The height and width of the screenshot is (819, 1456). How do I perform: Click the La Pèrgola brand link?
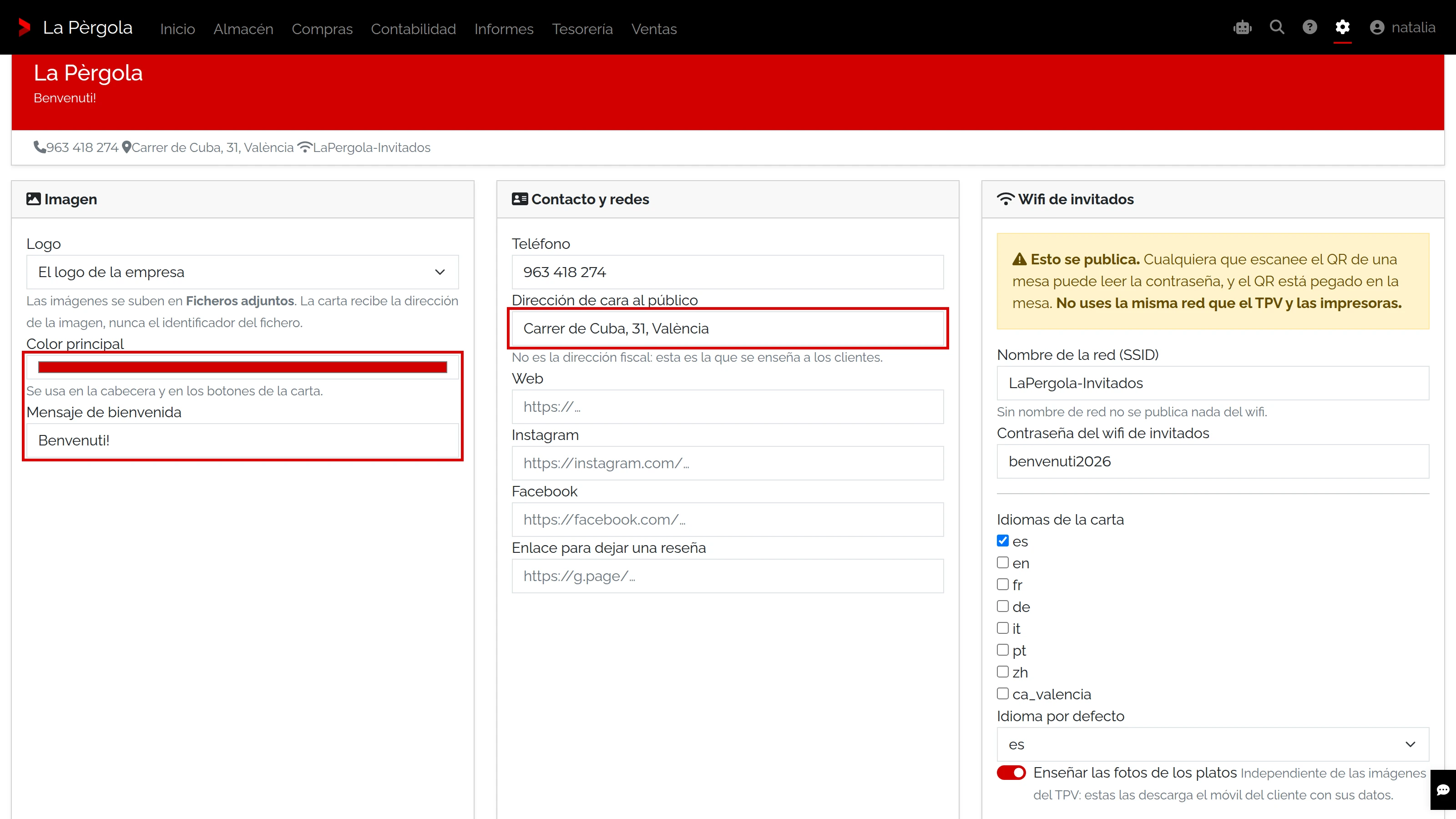click(x=88, y=28)
